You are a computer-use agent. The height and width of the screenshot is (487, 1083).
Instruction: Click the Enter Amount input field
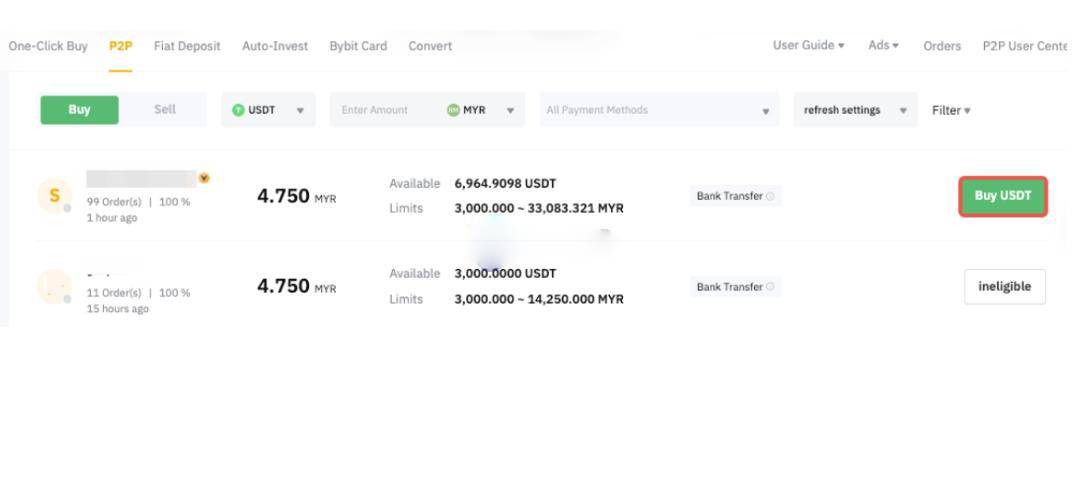pyautogui.click(x=385, y=110)
